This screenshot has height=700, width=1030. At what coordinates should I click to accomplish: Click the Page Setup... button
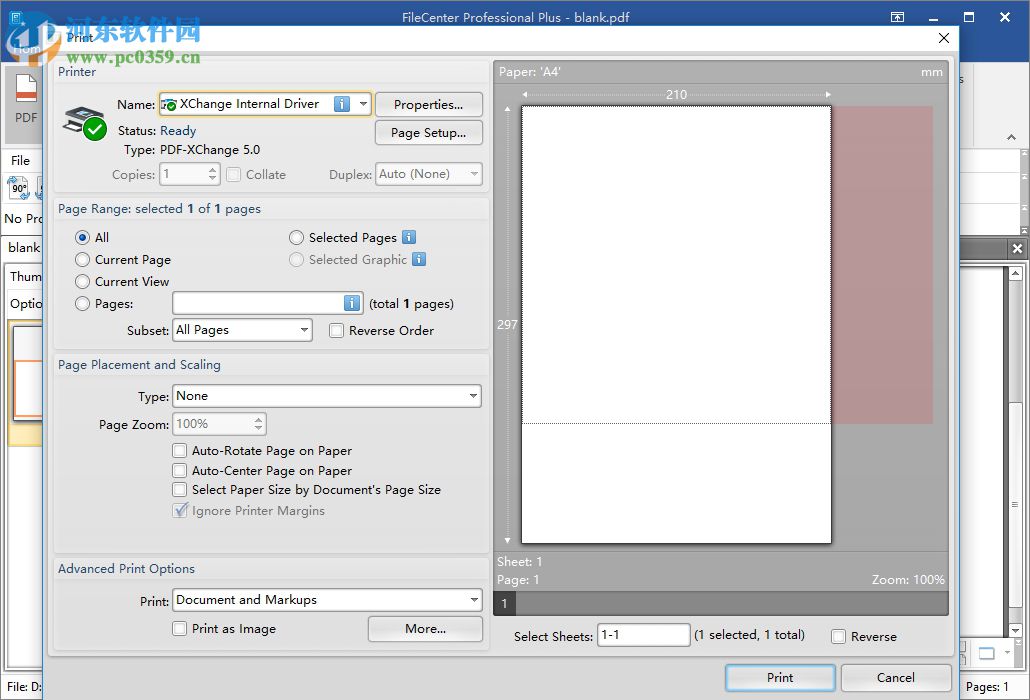[x=428, y=133]
